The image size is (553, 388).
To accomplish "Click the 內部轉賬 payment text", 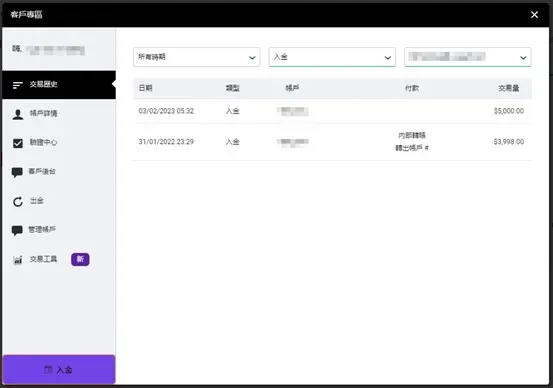I will point(412,135).
